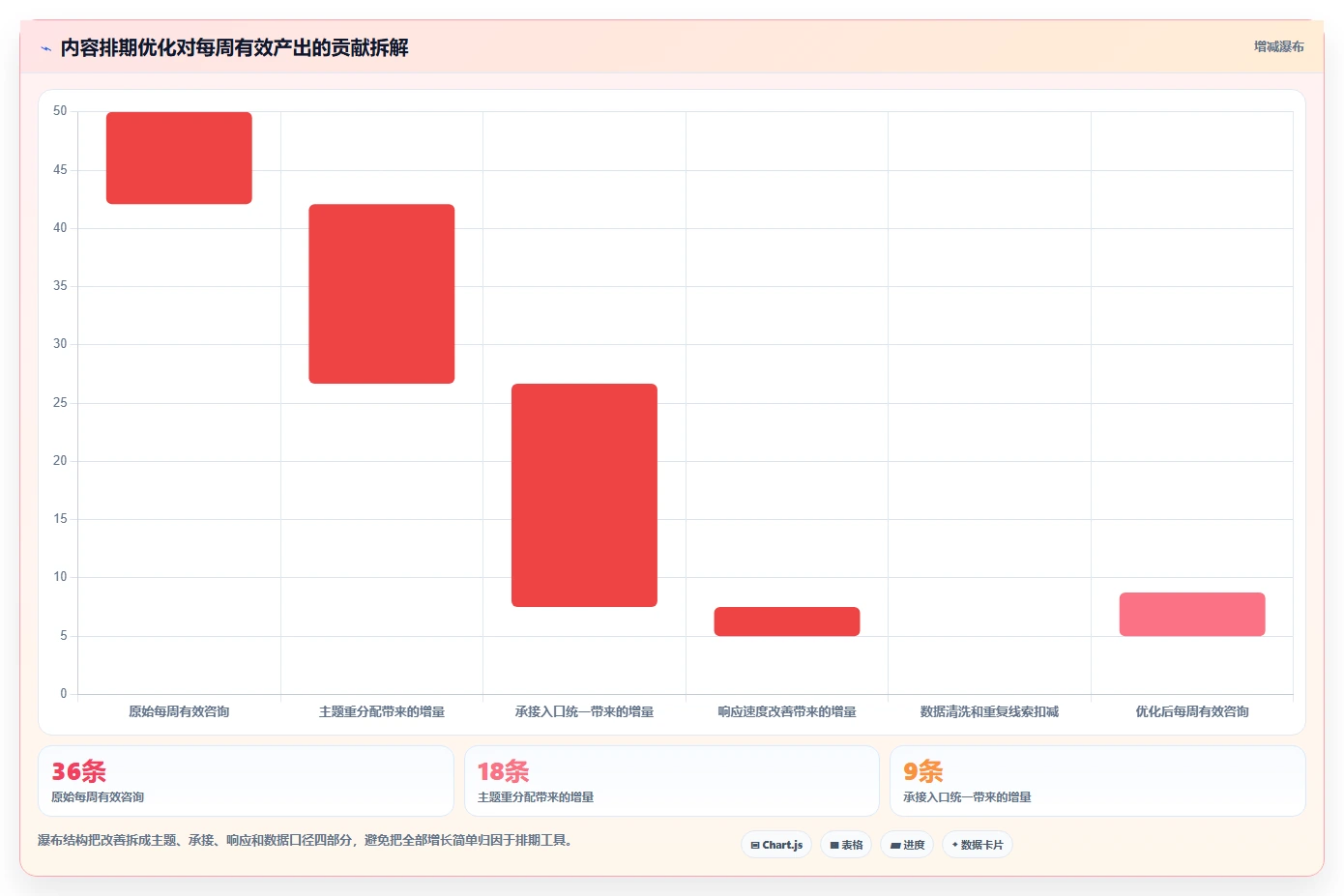Viewport: 1344px width, 896px height.
Task: Click axis label 数据清洗和重复线索扣减
Action: (989, 711)
